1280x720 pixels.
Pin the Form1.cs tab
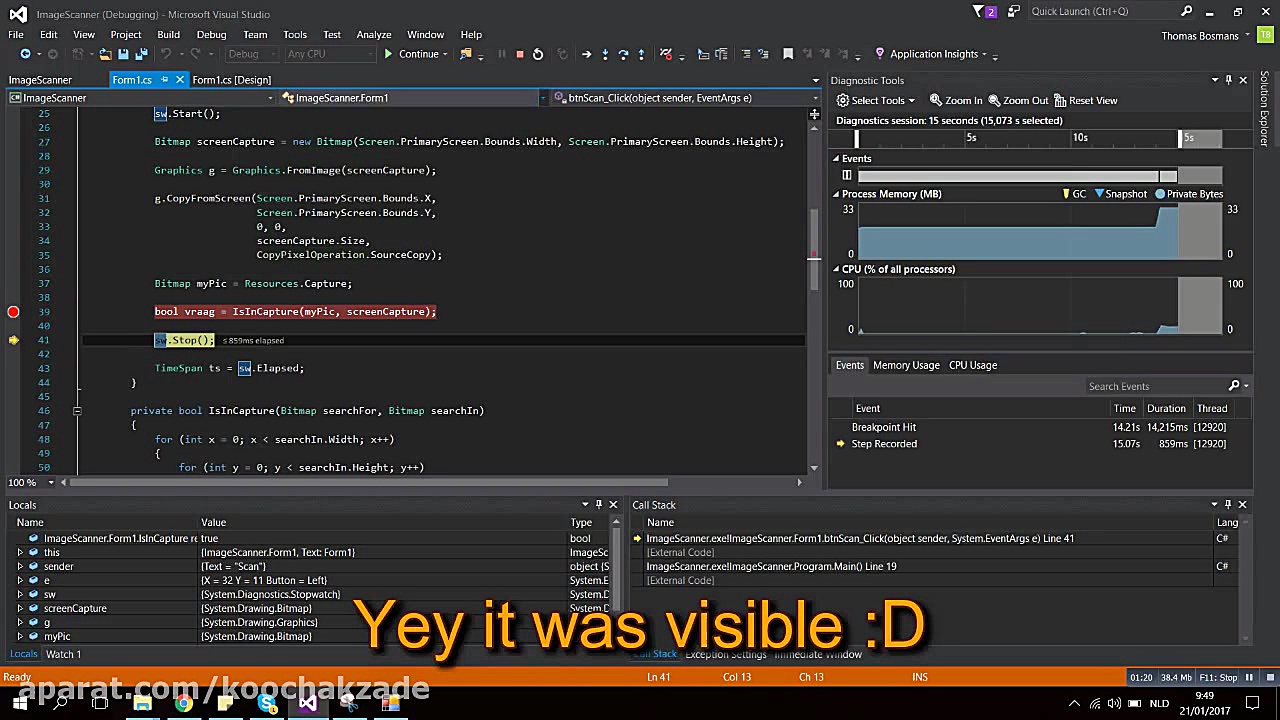click(x=165, y=80)
